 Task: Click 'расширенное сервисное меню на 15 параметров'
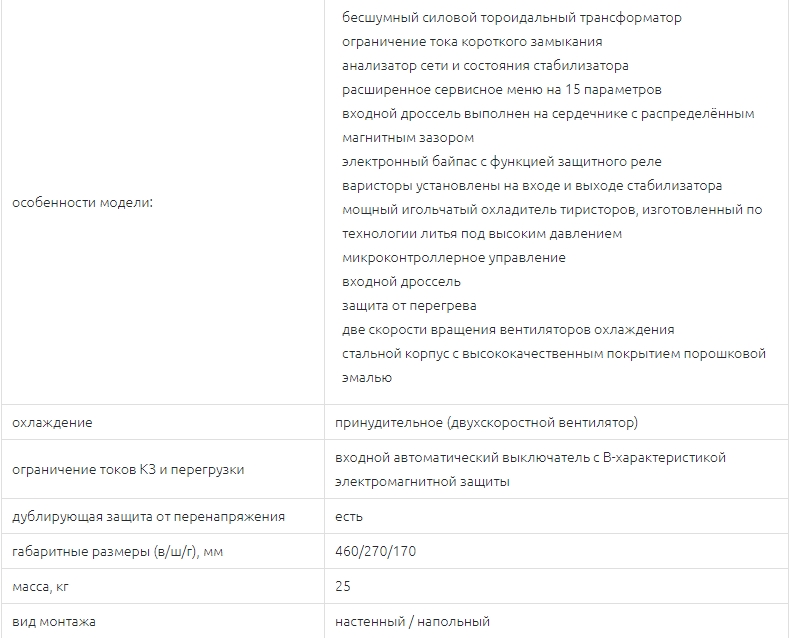pos(502,89)
